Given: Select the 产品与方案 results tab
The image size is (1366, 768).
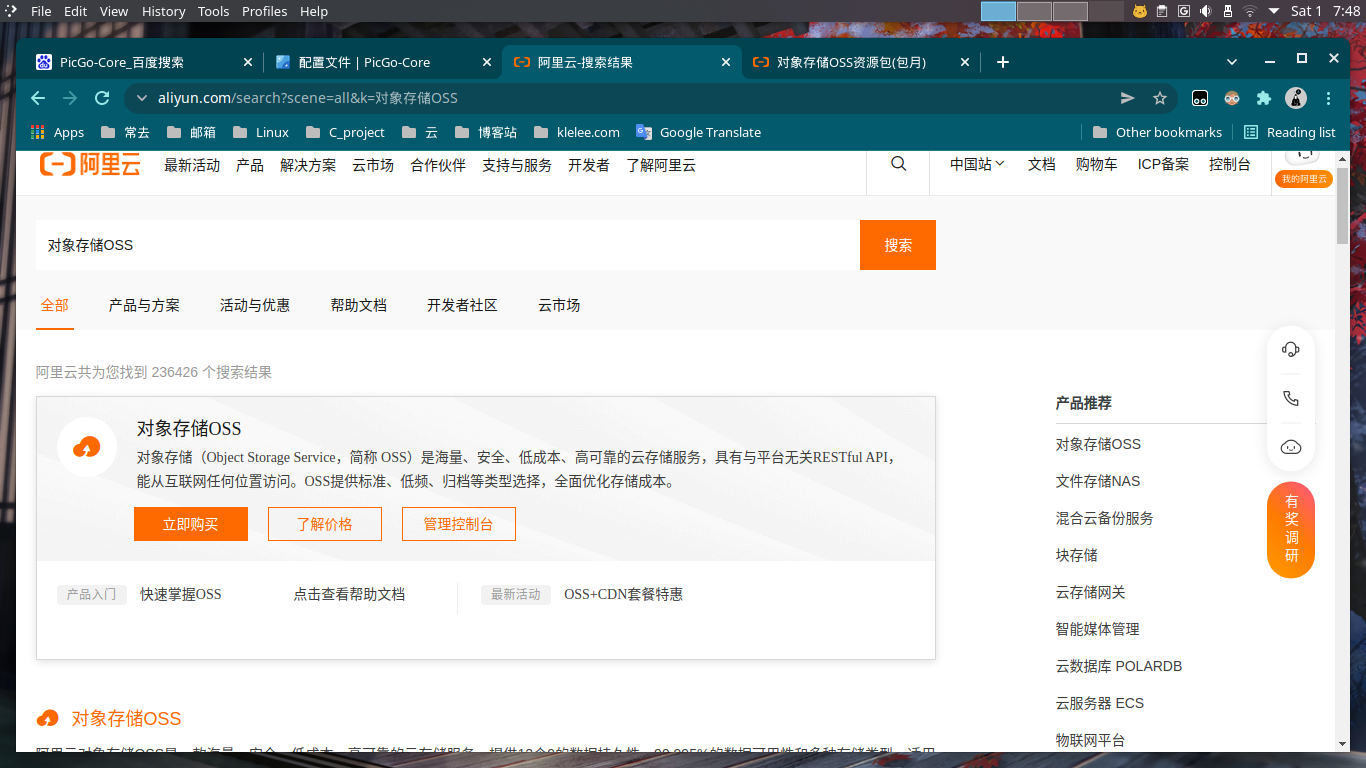Looking at the screenshot, I should point(144,305).
